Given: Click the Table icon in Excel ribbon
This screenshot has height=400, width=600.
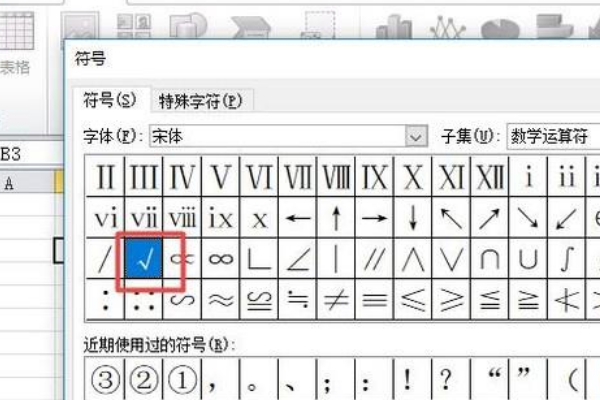Looking at the screenshot, I should 16,31.
